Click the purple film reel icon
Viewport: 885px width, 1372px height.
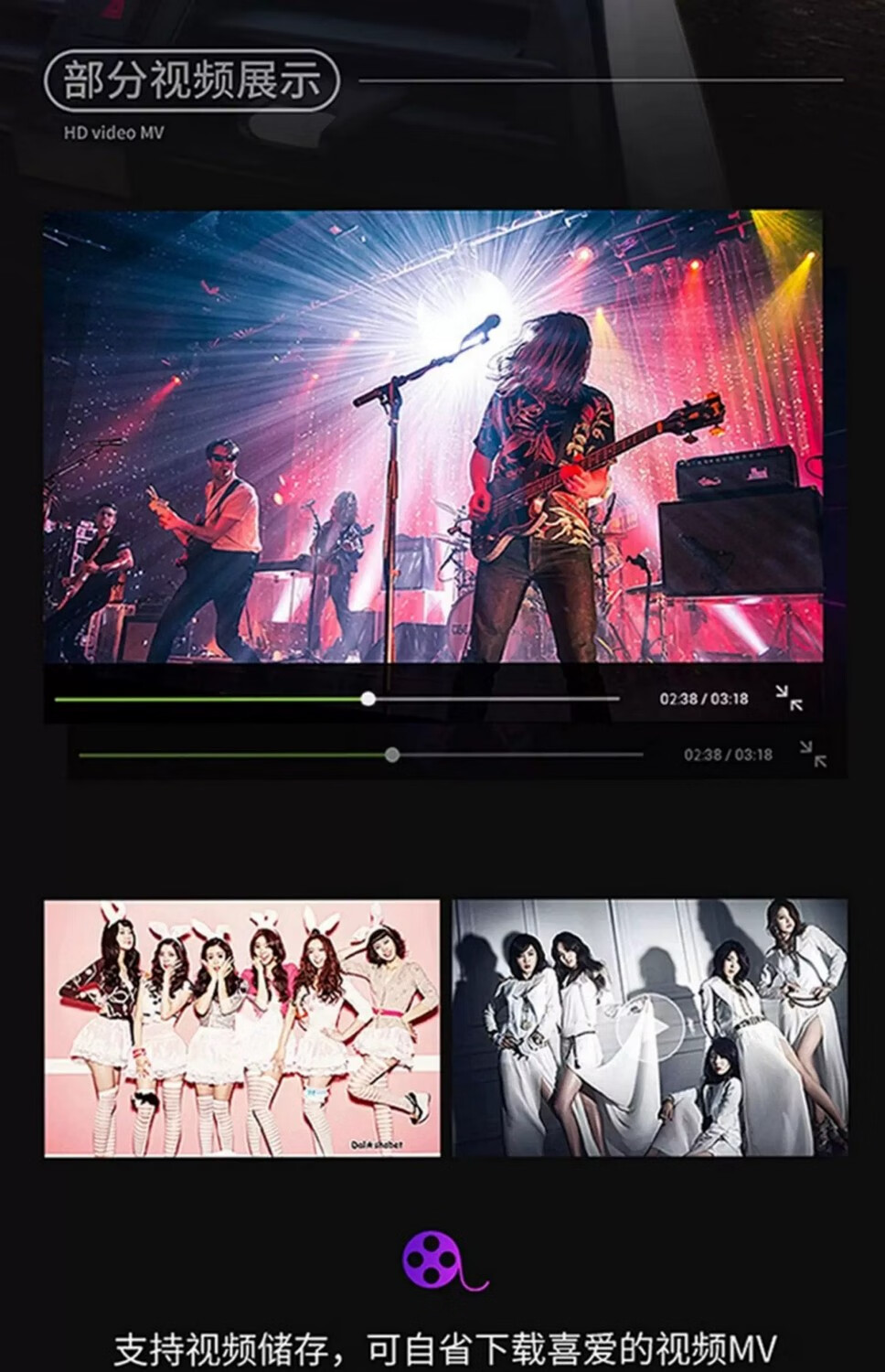pyautogui.click(x=444, y=1260)
